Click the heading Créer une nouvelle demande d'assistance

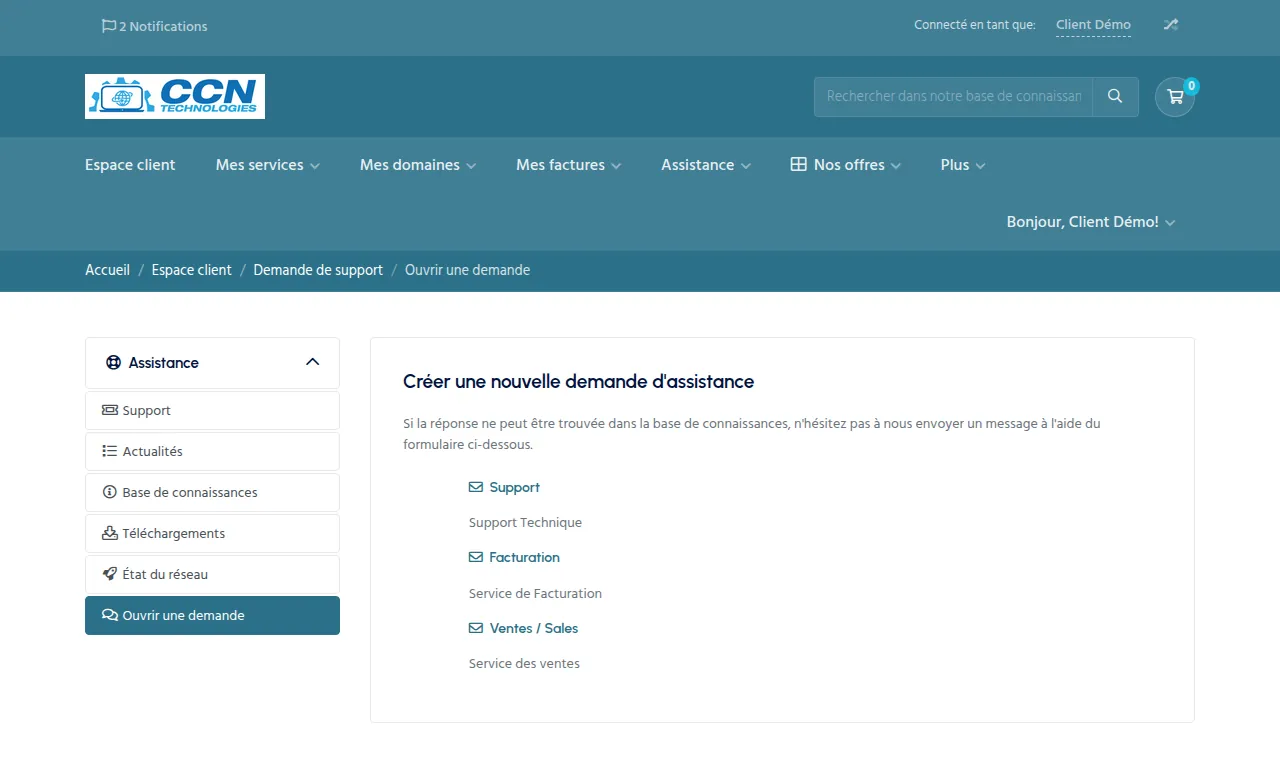(578, 382)
